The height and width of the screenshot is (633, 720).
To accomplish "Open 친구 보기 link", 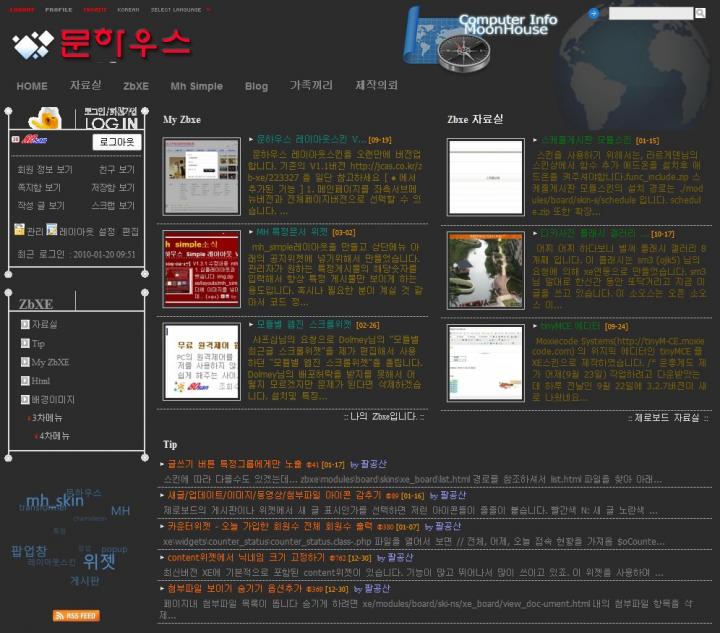I will tap(117, 169).
